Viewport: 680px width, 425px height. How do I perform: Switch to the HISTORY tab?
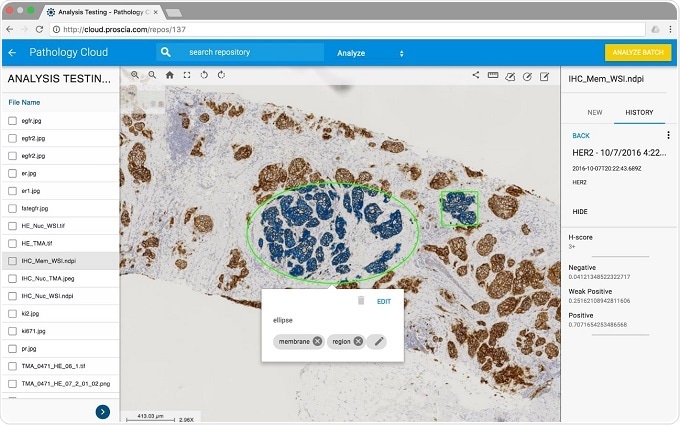(x=639, y=112)
